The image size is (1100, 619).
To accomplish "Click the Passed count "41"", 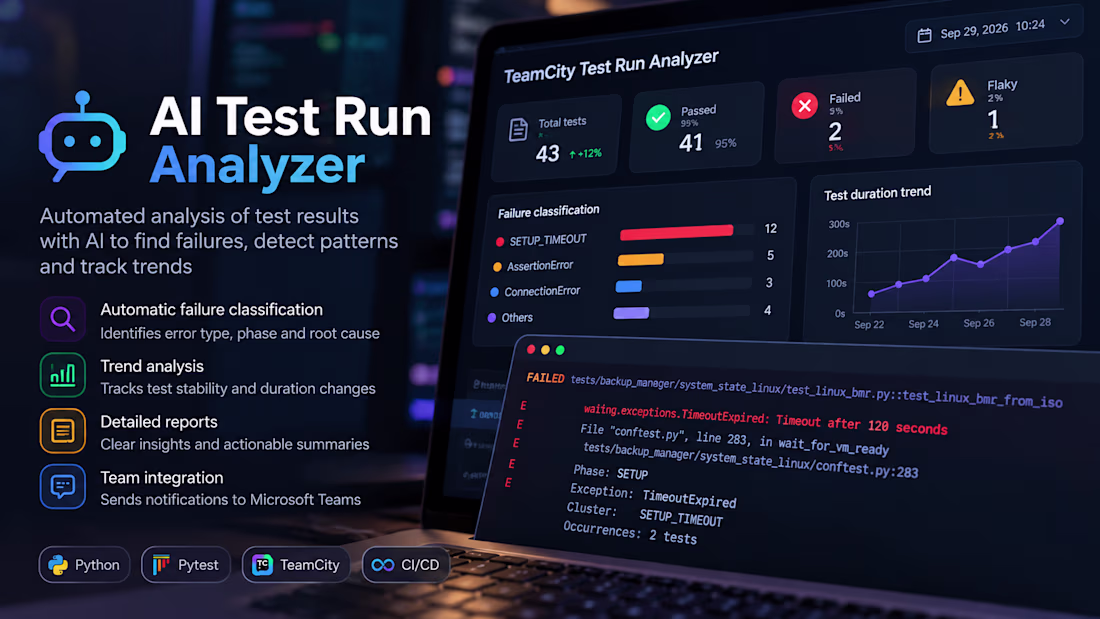I will click(x=691, y=143).
